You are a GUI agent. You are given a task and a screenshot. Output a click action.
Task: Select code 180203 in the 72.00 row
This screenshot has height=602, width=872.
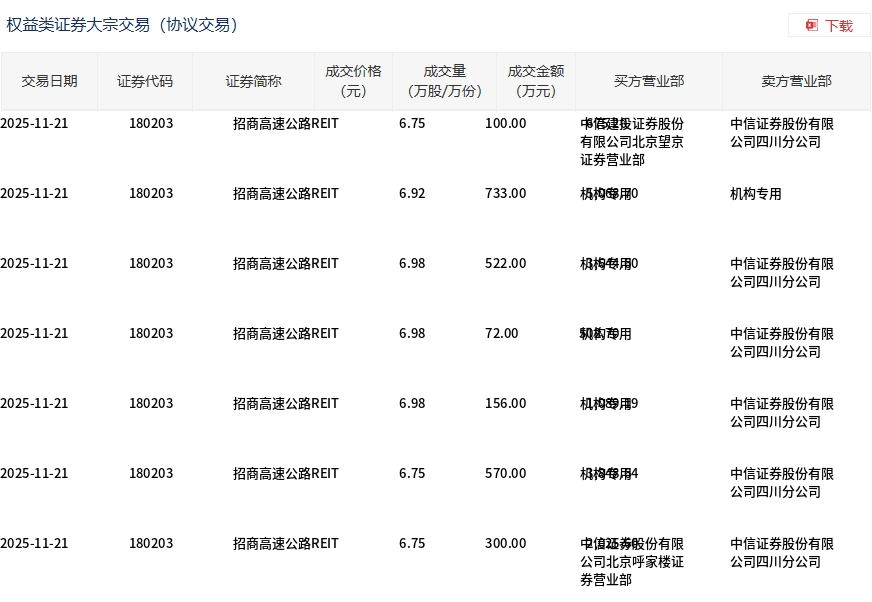[x=151, y=334]
